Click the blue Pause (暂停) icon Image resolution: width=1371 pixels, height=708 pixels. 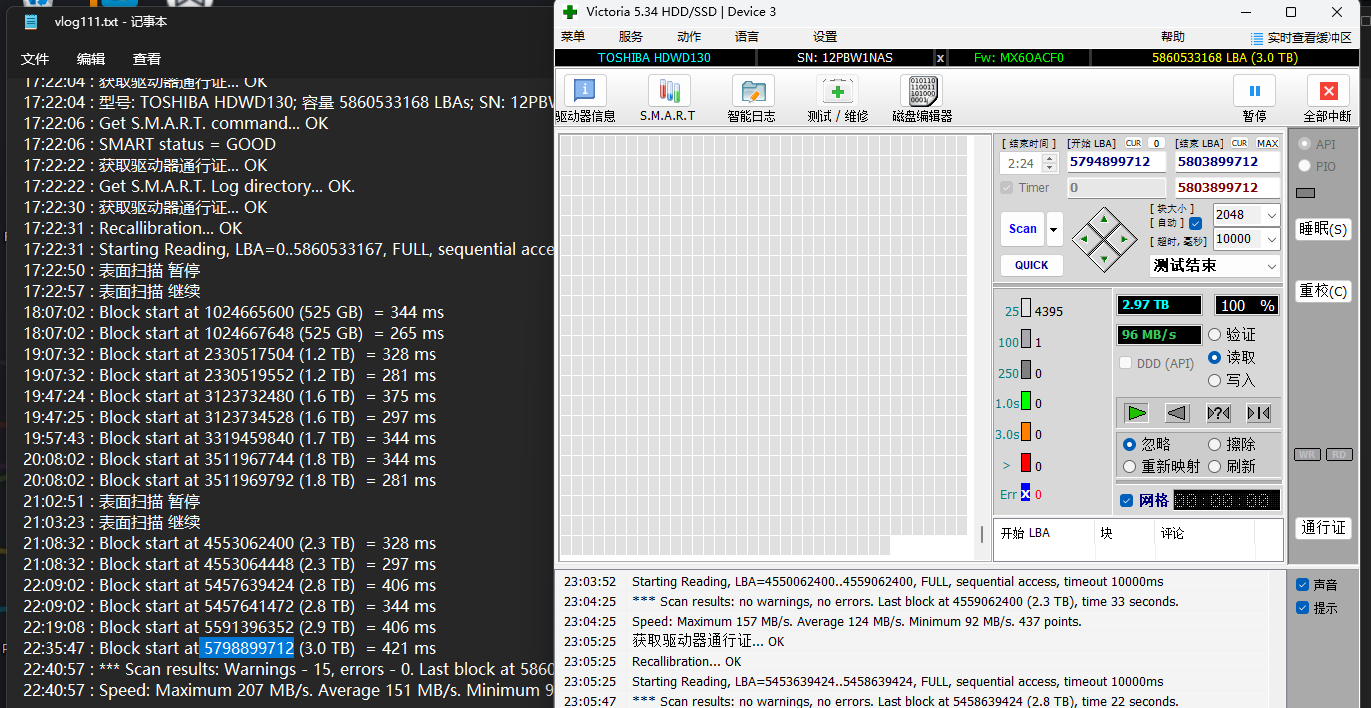[1254, 91]
